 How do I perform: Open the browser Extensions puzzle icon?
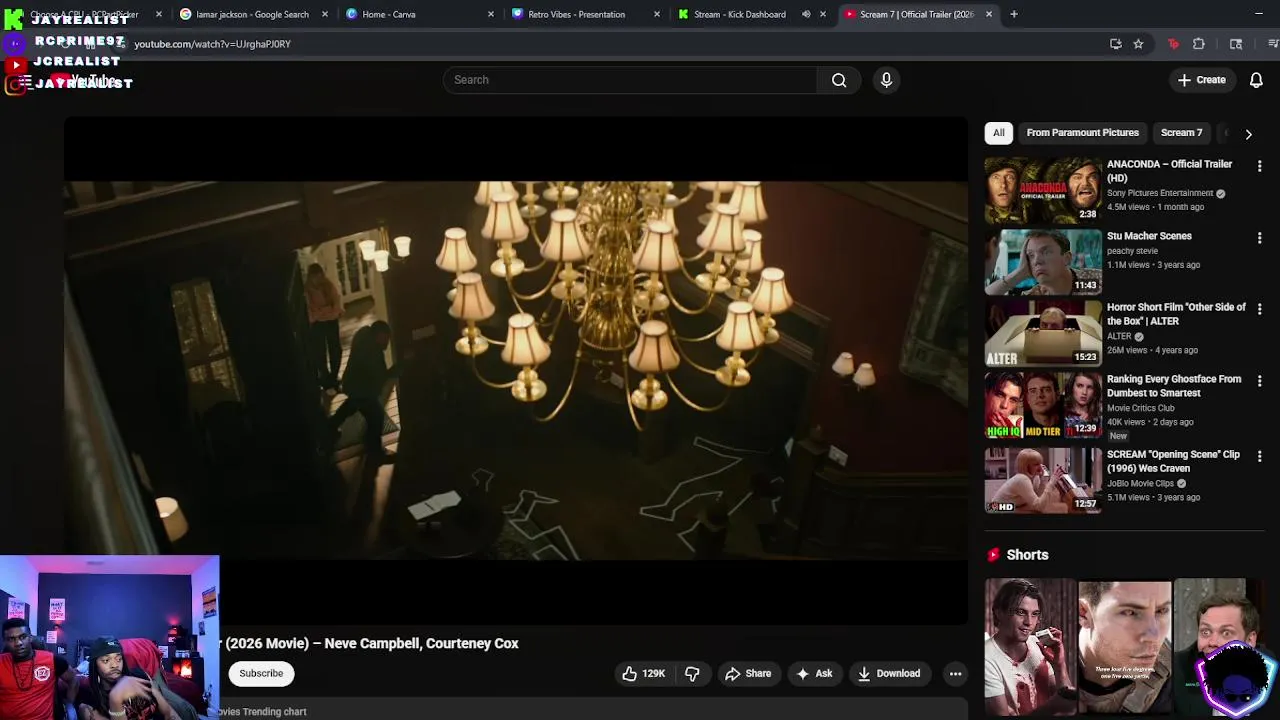click(x=1199, y=44)
